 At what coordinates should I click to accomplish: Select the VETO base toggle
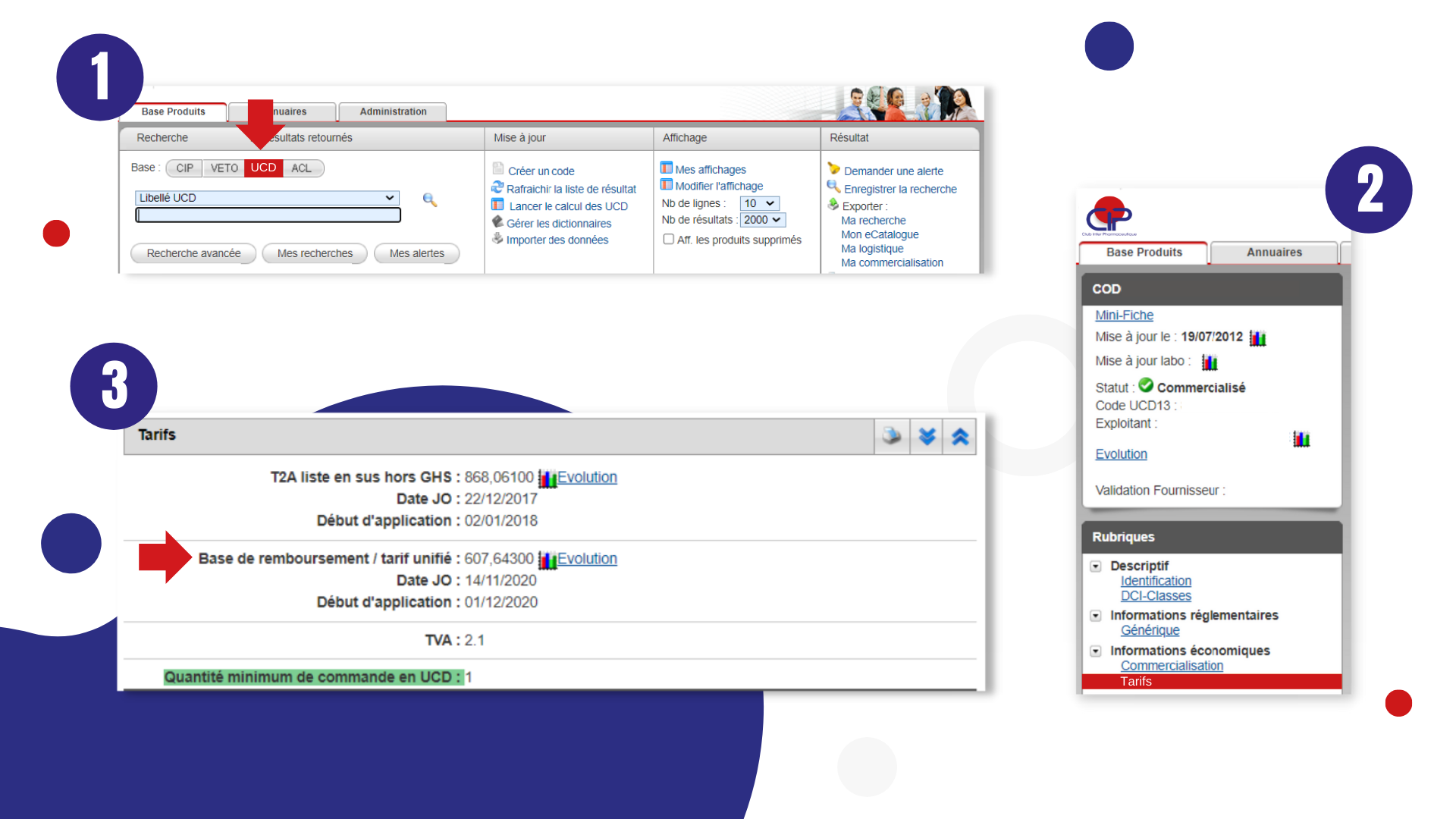tap(224, 168)
